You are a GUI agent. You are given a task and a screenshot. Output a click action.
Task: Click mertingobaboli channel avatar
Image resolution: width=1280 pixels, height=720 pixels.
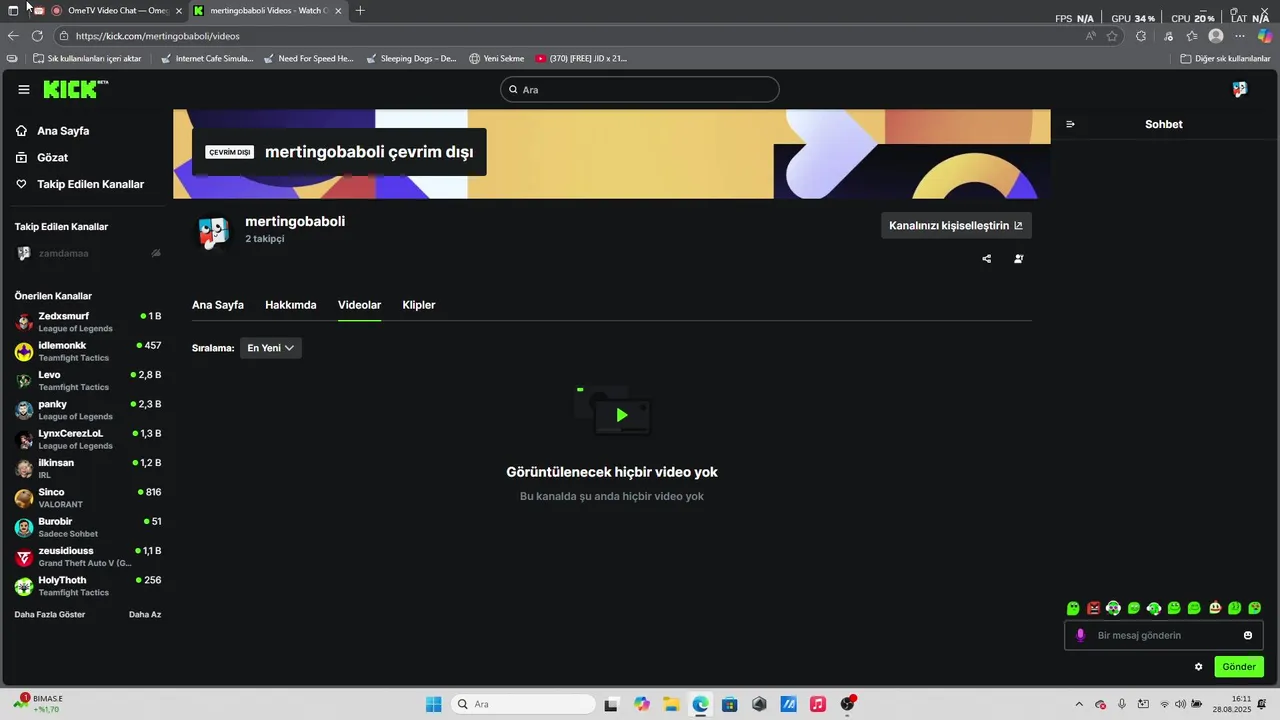click(x=213, y=232)
